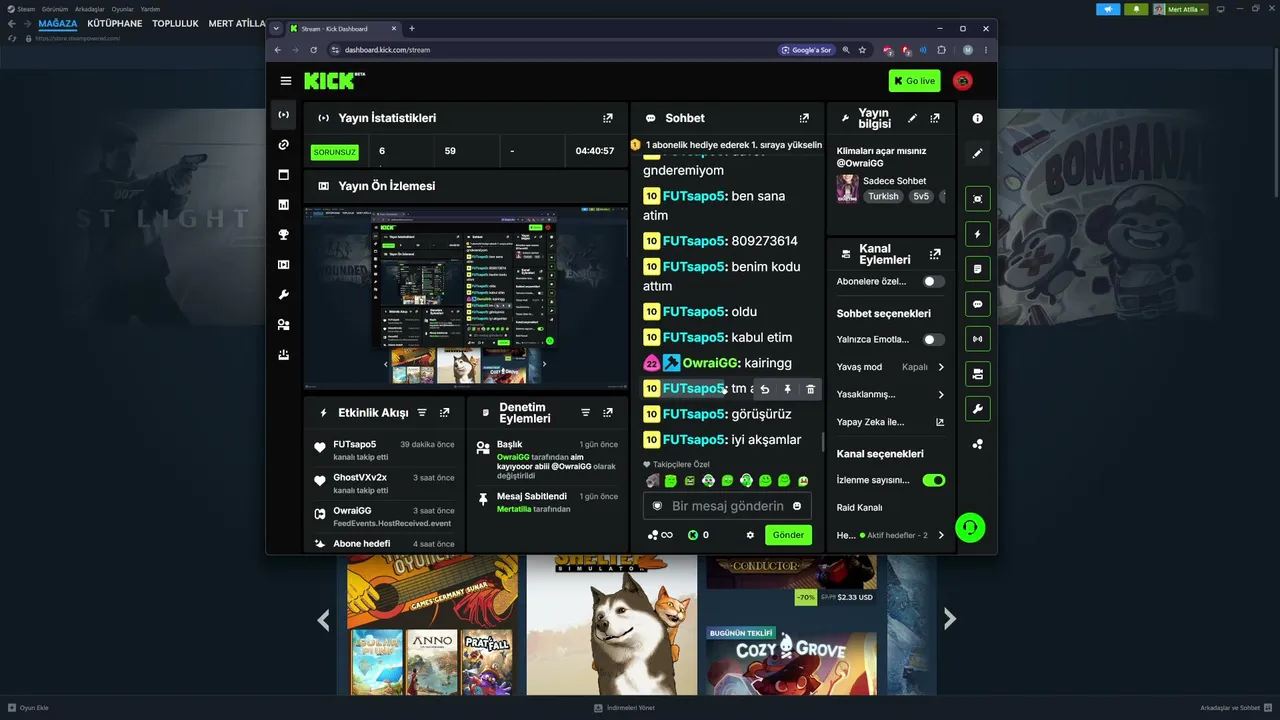Open the trophy achievements sidebar icon
Screen dimensions: 1280x720
coord(284,235)
